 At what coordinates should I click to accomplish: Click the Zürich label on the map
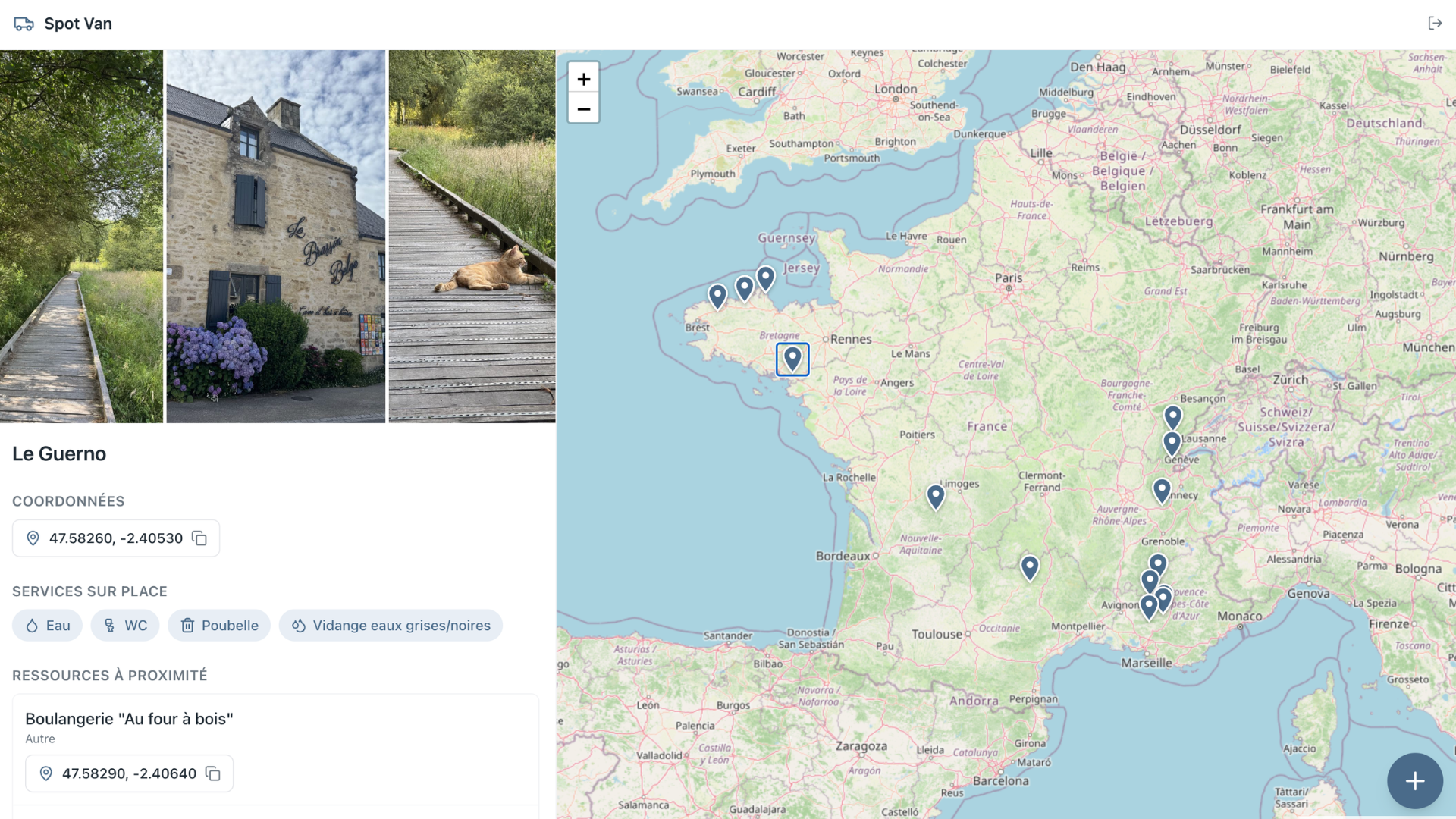pyautogui.click(x=1291, y=380)
